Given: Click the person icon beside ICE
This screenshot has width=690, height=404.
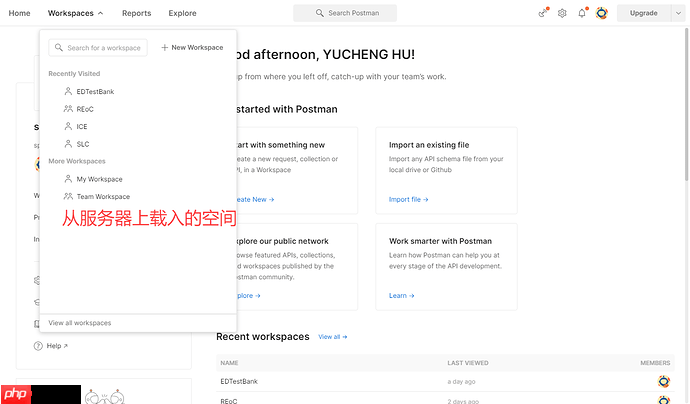Looking at the screenshot, I should [68, 126].
